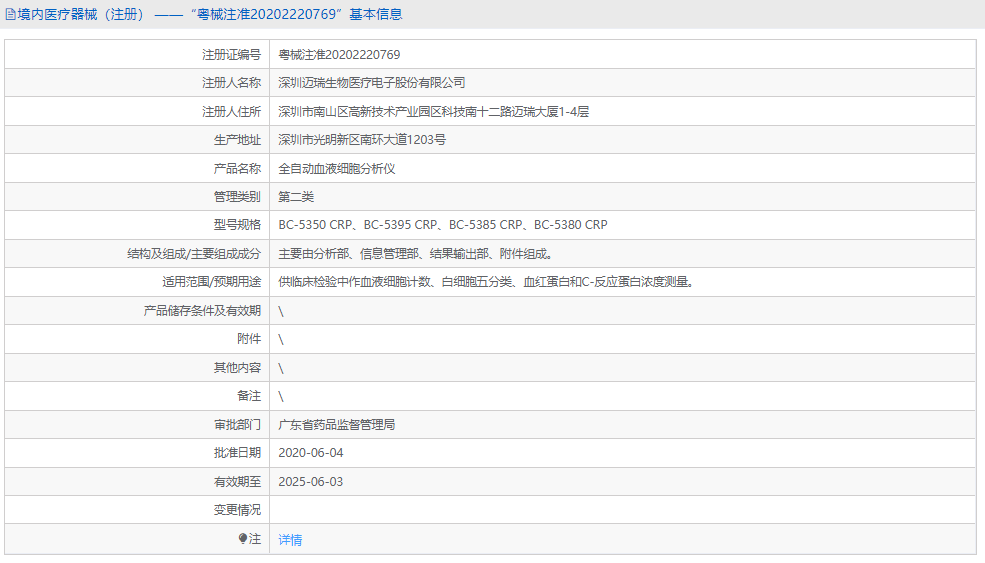Click the 批准日期 row label

click(x=237, y=453)
